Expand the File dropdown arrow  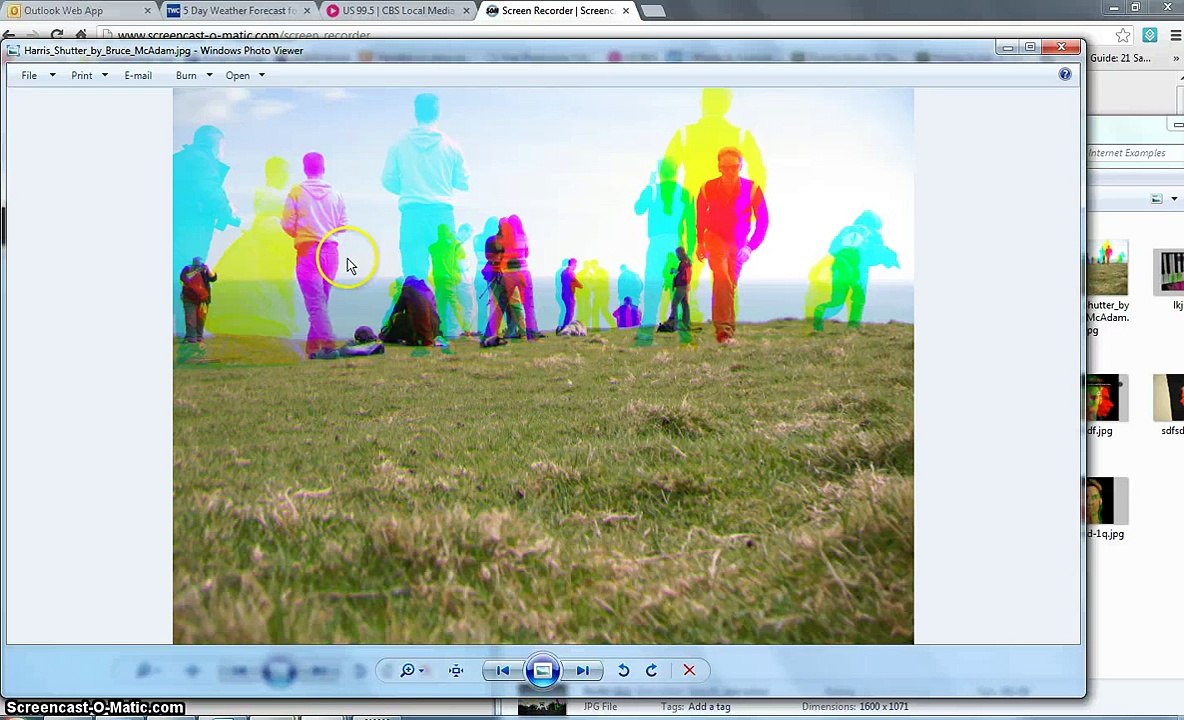(52, 75)
